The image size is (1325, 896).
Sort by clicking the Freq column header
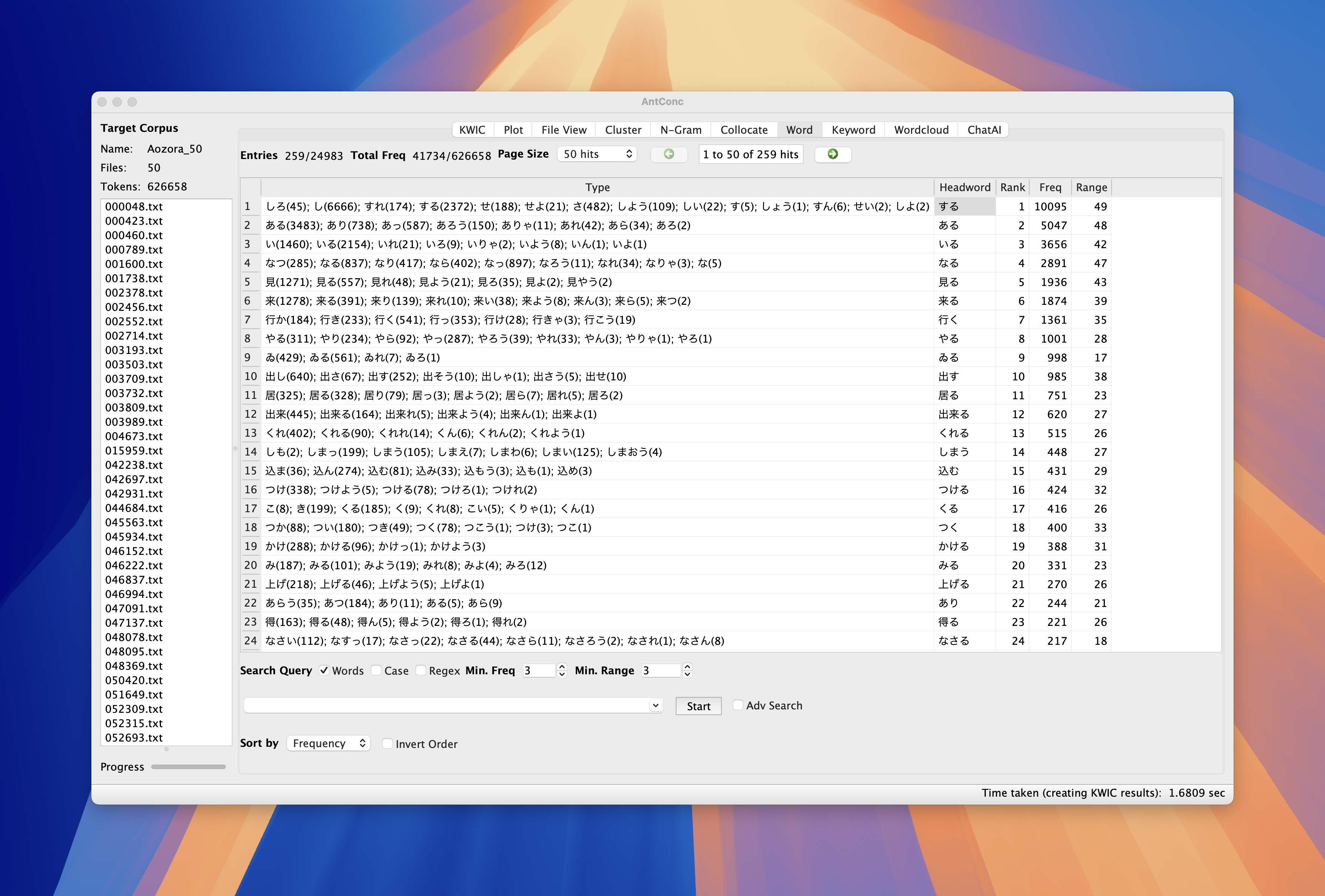1050,187
